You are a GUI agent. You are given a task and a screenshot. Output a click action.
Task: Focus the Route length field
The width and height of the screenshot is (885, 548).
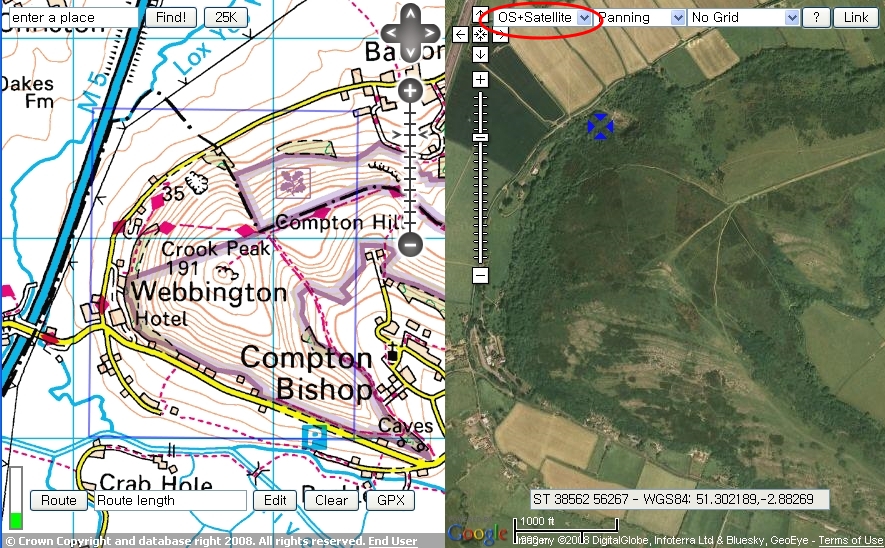click(x=170, y=501)
